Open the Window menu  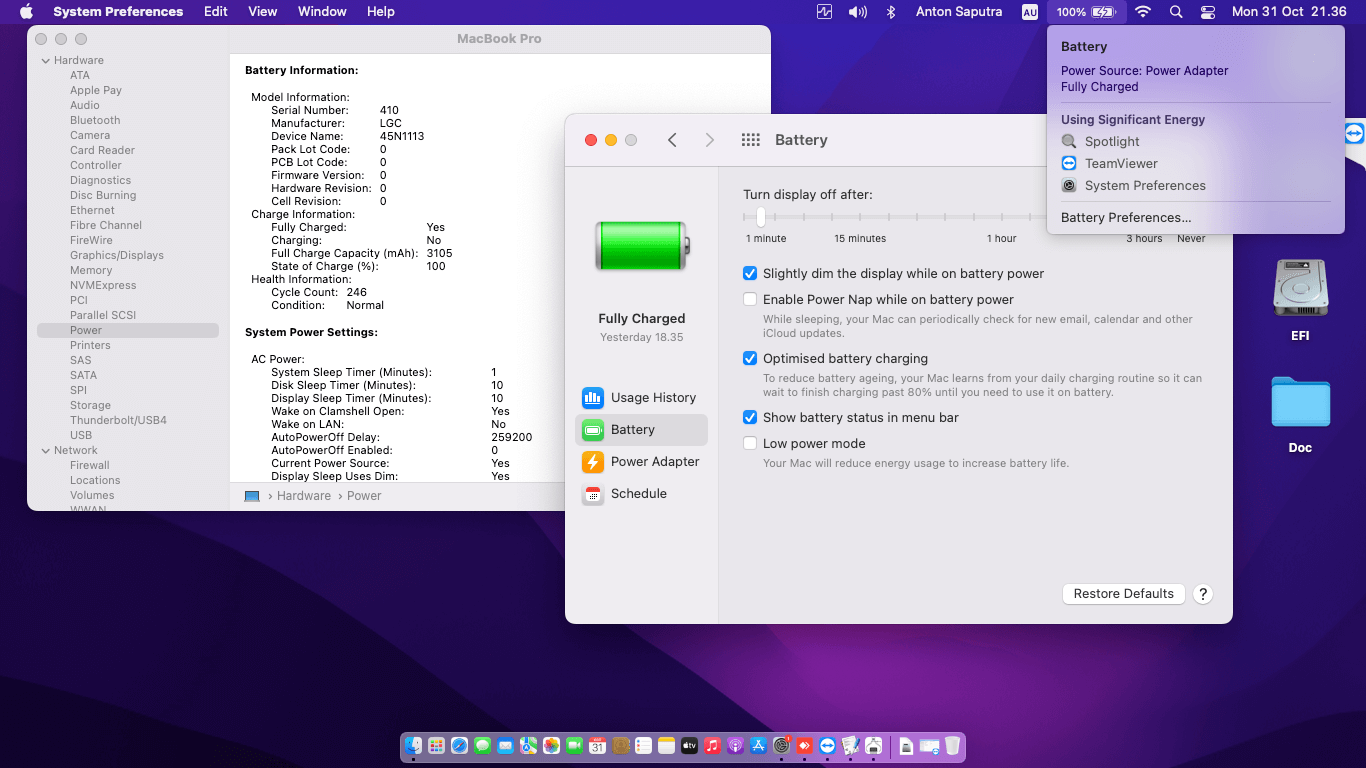click(322, 12)
